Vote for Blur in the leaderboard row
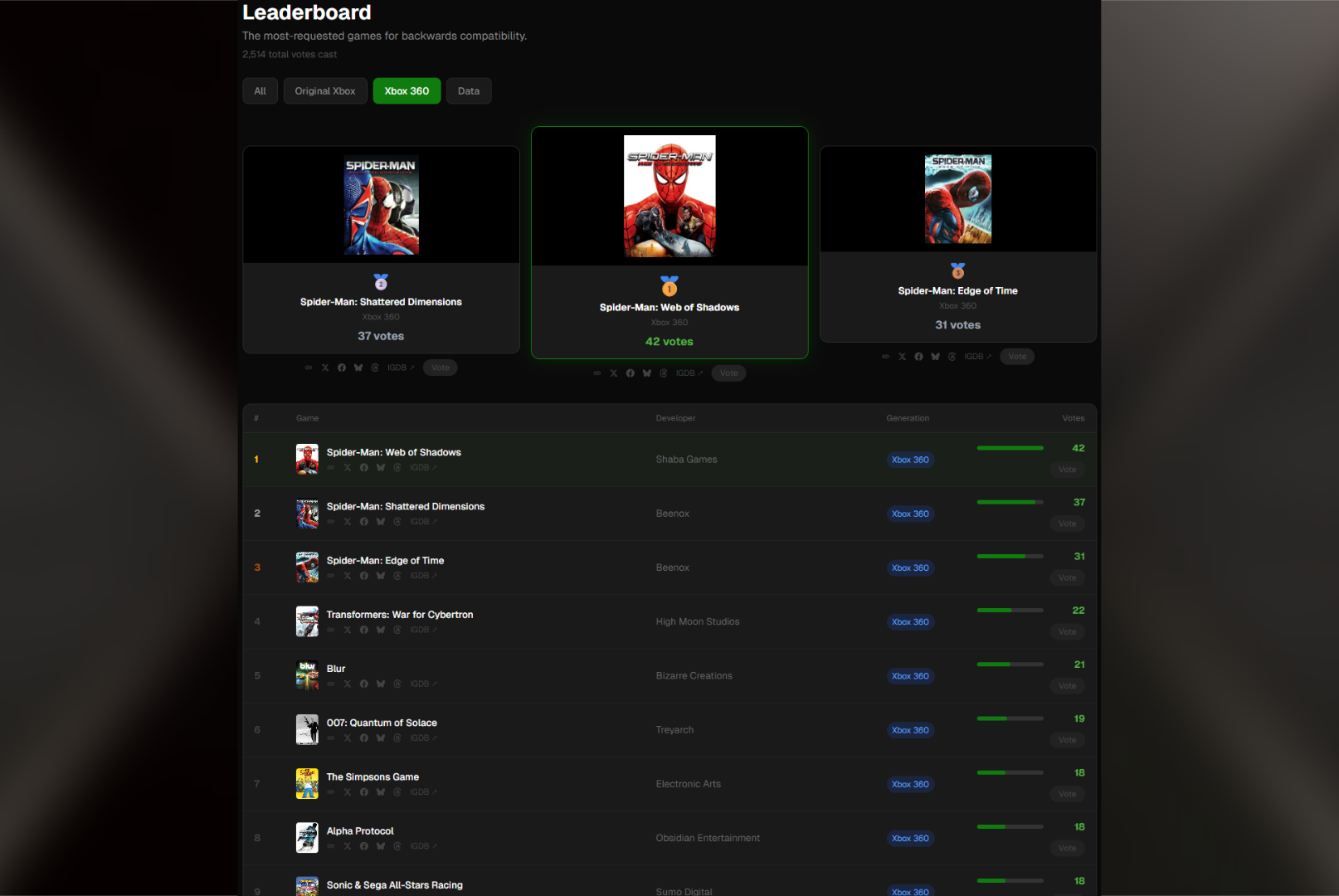The height and width of the screenshot is (896, 1339). (x=1067, y=685)
